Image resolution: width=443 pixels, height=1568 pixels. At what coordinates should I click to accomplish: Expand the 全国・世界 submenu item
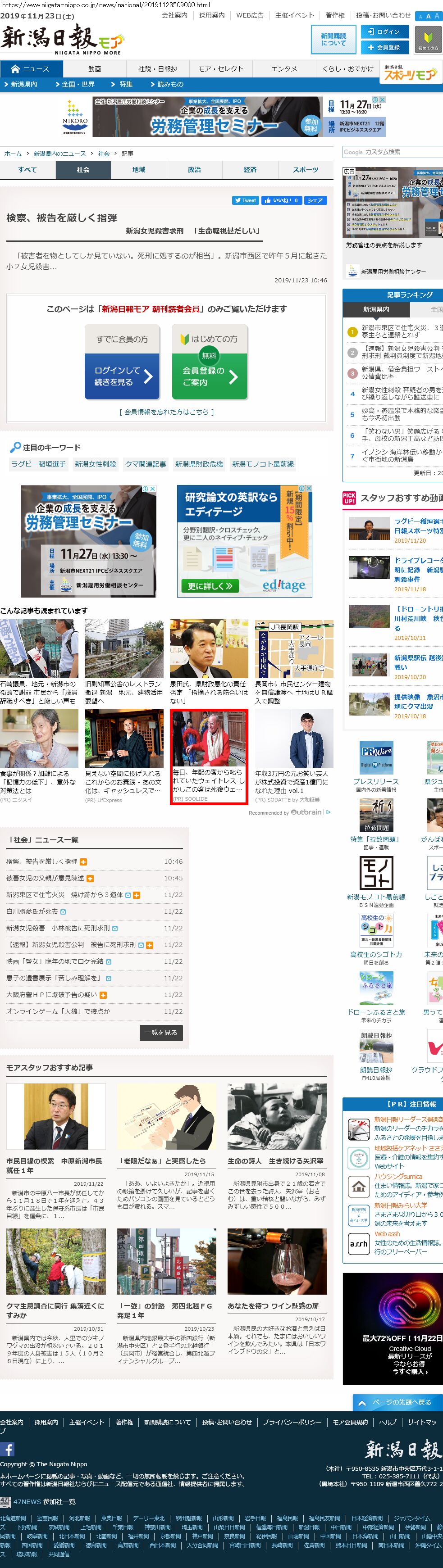pos(75,84)
